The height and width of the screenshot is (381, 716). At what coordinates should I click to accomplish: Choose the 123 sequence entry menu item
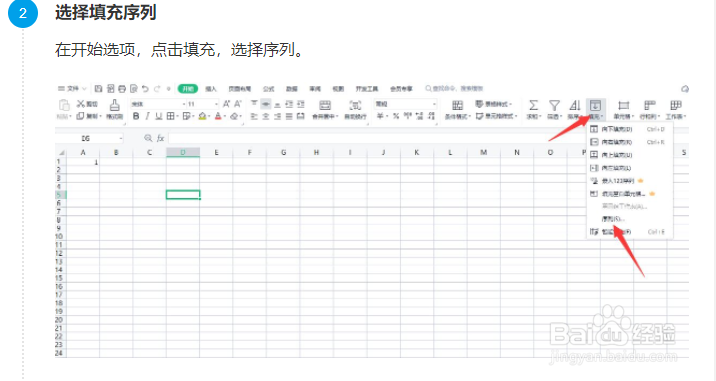pyautogui.click(x=629, y=180)
